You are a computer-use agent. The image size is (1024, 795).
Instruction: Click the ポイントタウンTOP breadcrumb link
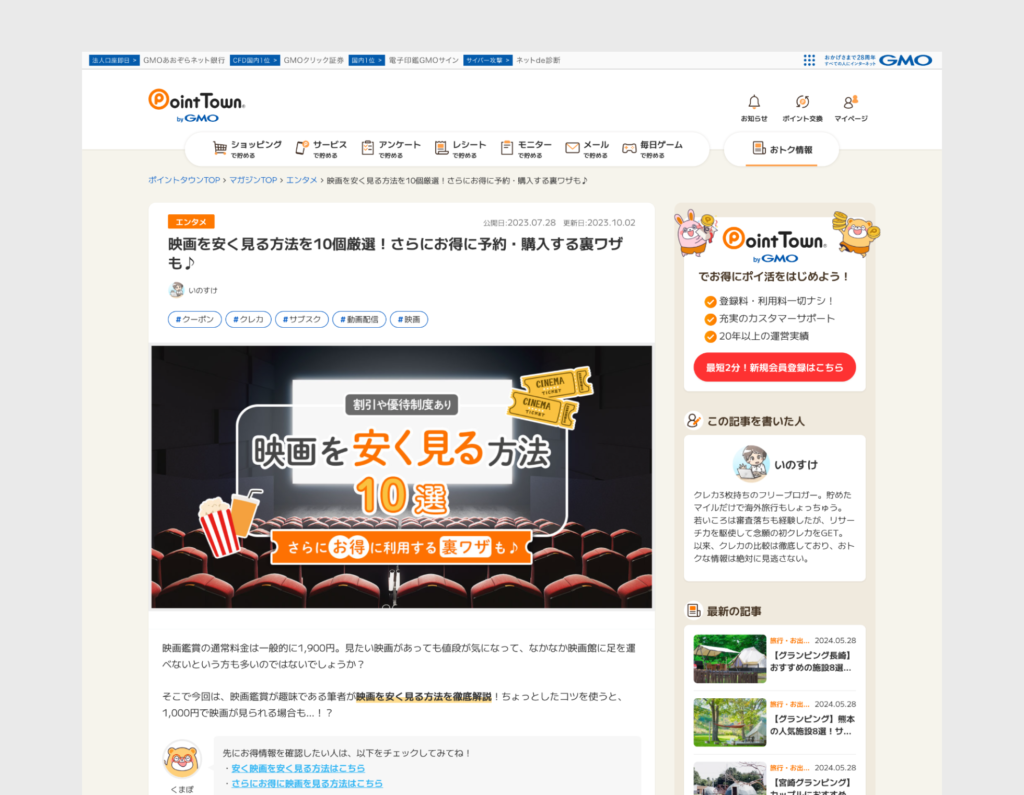click(184, 180)
